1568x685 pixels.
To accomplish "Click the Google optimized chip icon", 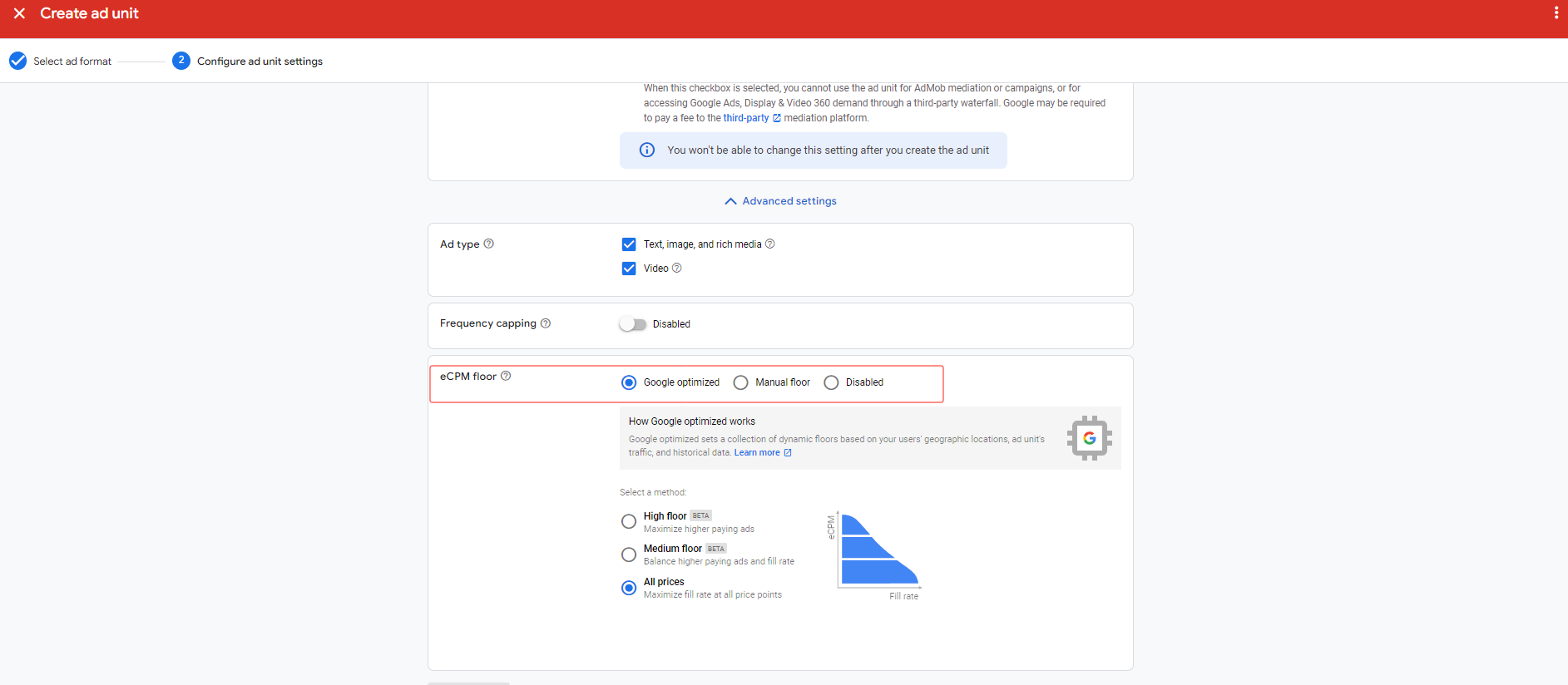I will click(x=1089, y=438).
